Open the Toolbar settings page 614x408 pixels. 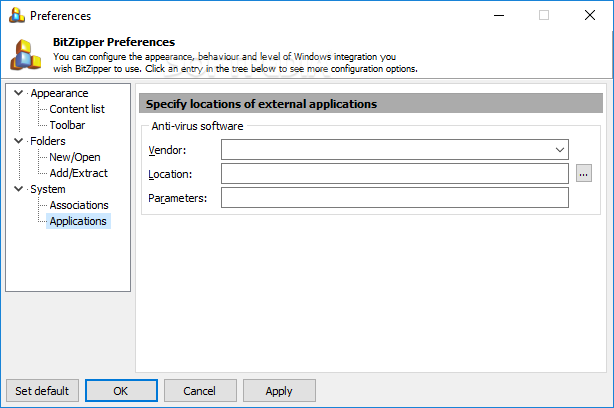tap(67, 125)
